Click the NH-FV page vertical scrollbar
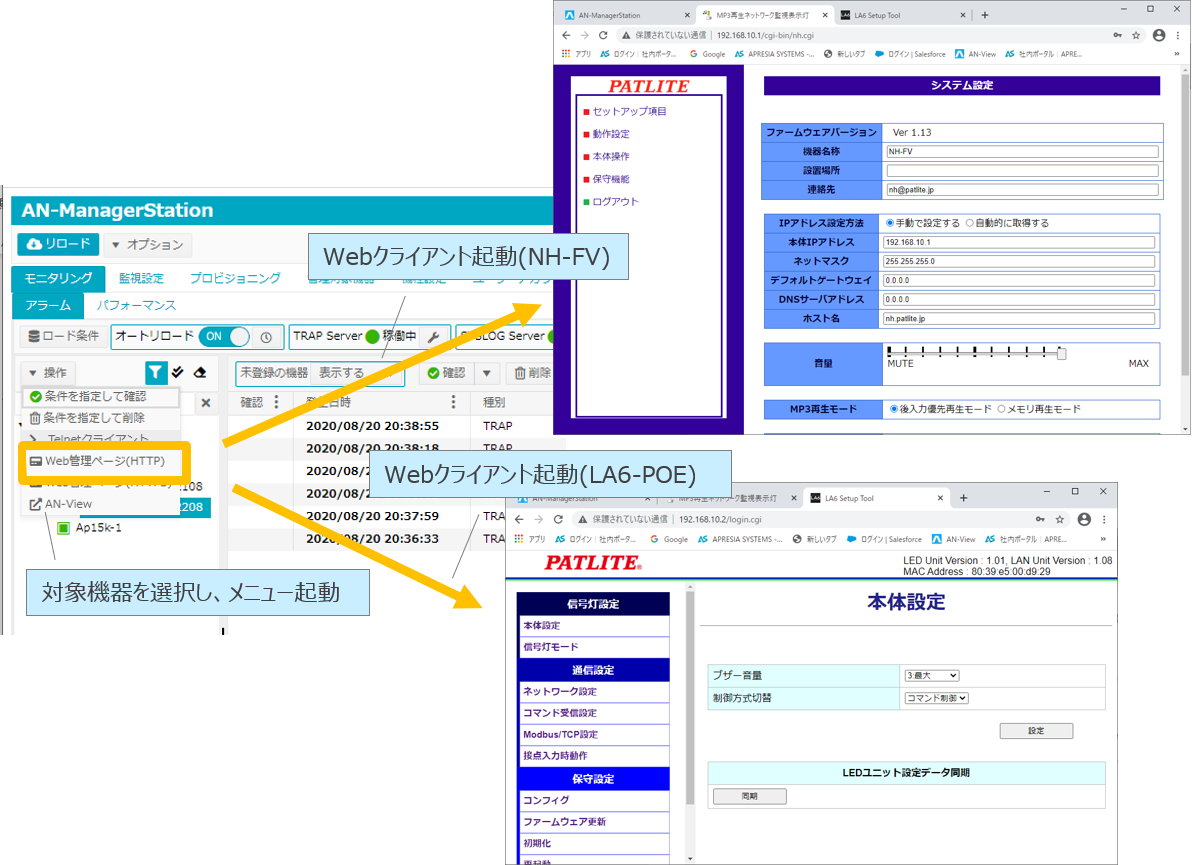This screenshot has width=1192, height=865. coord(1184,224)
